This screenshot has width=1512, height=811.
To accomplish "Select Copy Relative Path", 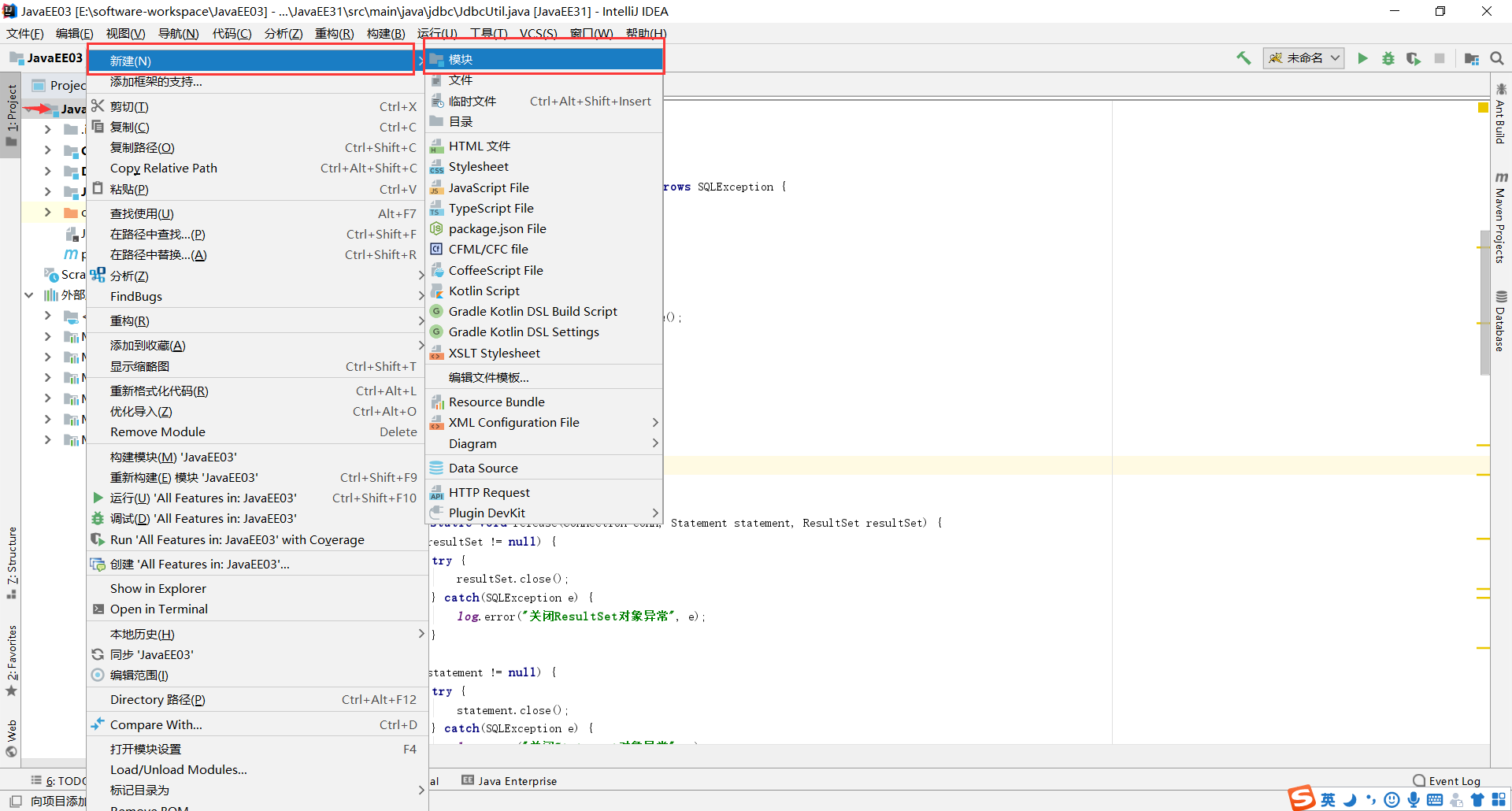I will click(257, 168).
